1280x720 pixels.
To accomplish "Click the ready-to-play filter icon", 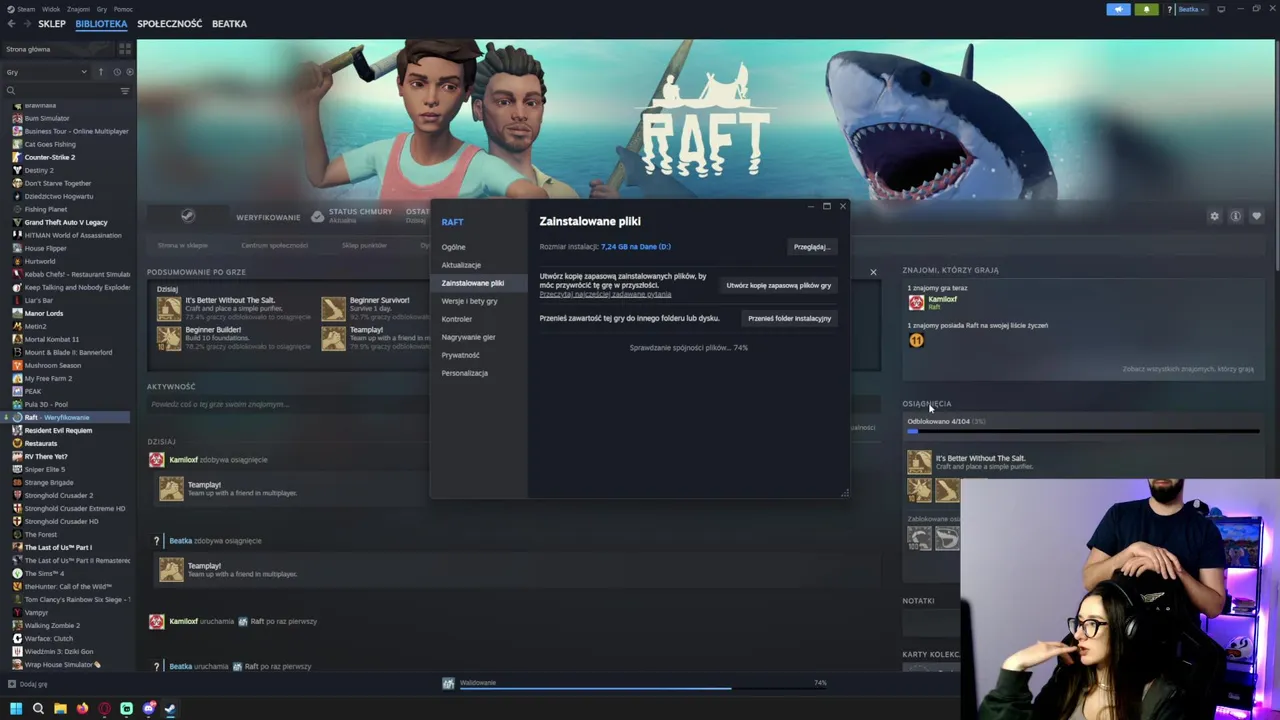I will coord(129,72).
